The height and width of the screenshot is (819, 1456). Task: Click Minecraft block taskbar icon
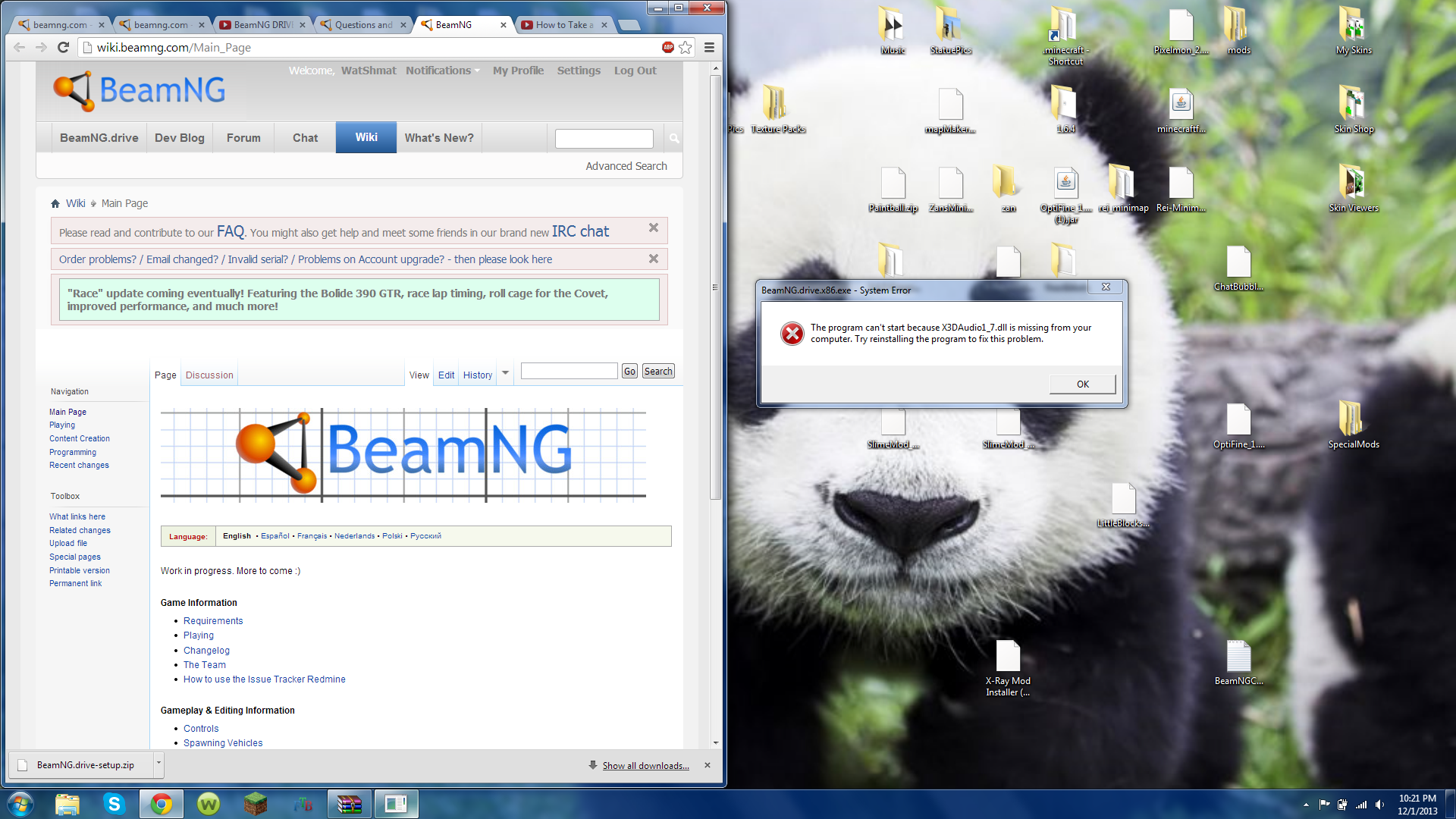[256, 804]
